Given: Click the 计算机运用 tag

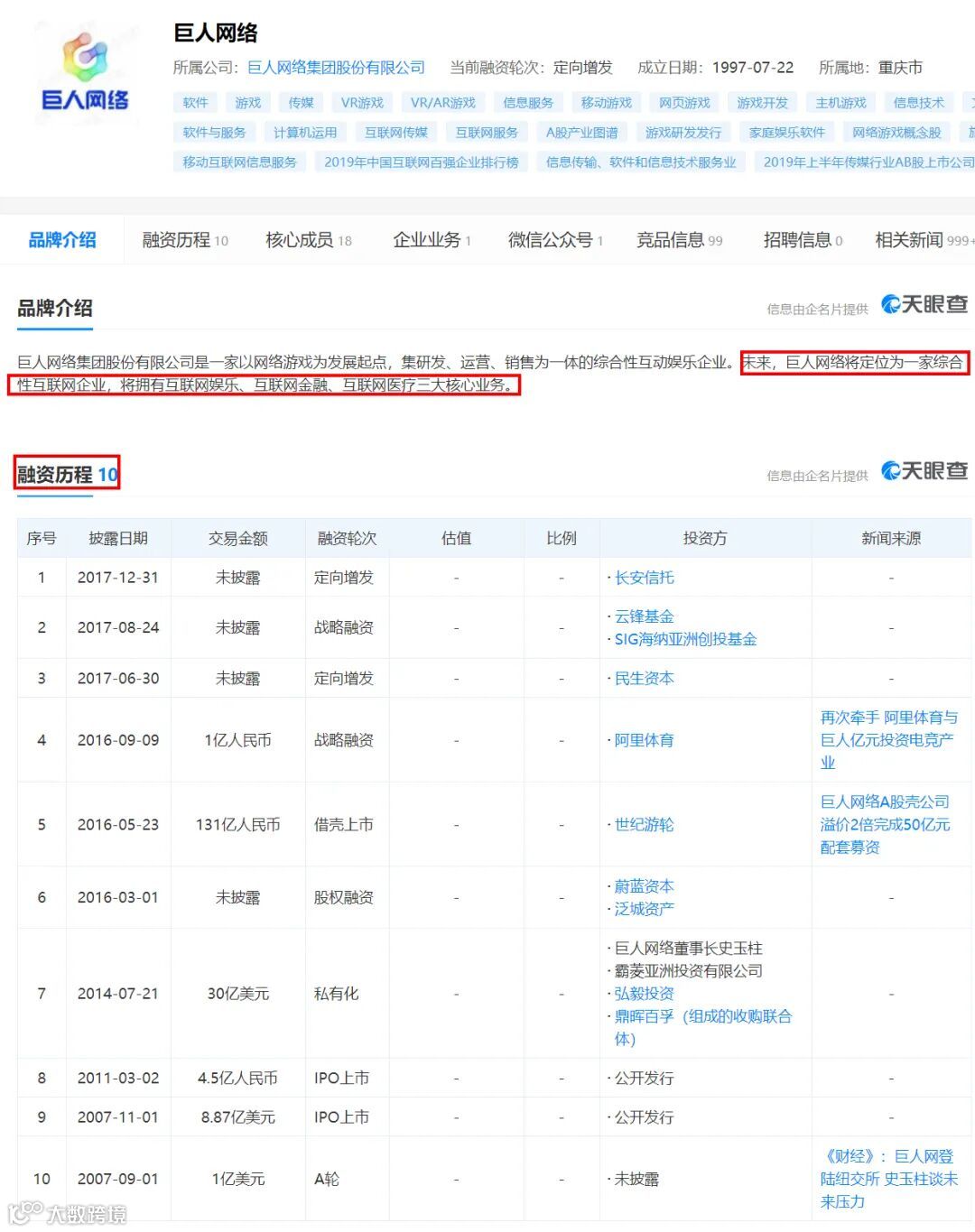Looking at the screenshot, I should (305, 133).
